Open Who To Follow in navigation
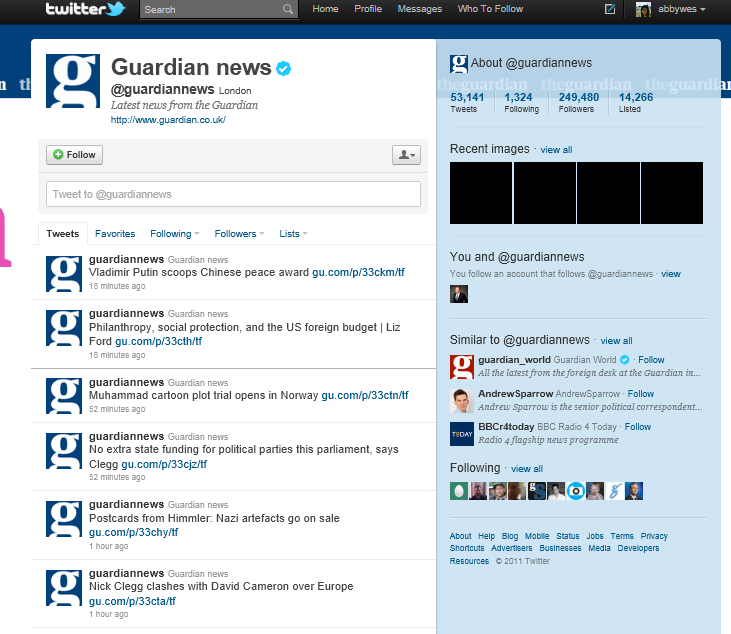 point(490,9)
